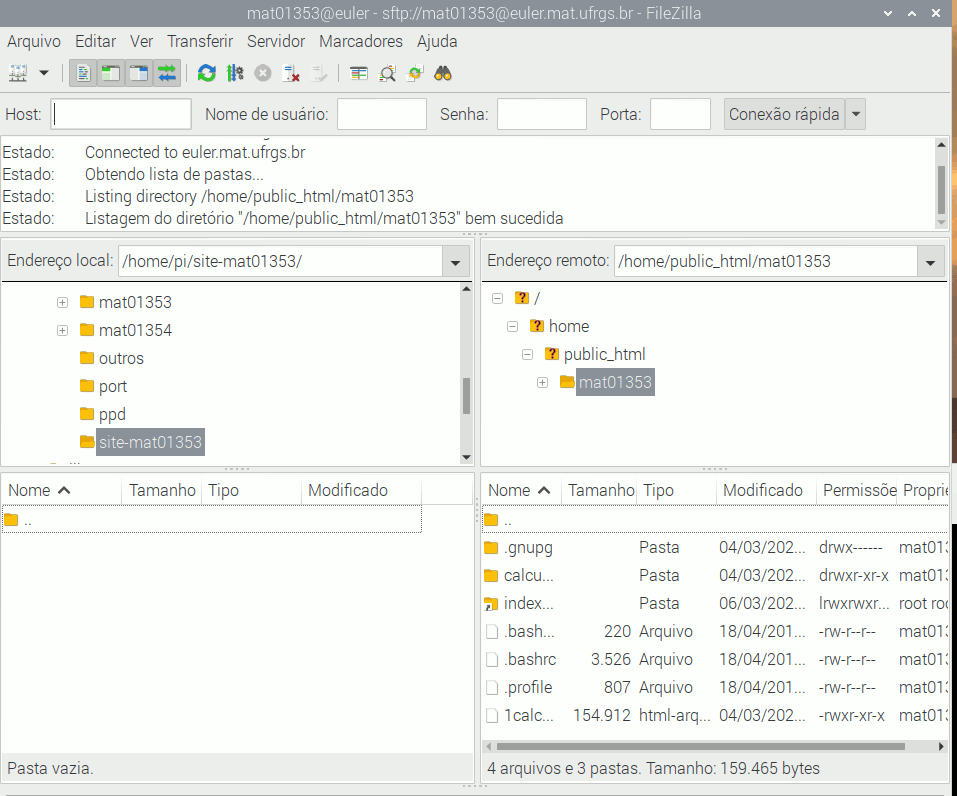Expand the remote mat01353 folder node
Image resolution: width=957 pixels, height=796 pixels.
point(542,382)
